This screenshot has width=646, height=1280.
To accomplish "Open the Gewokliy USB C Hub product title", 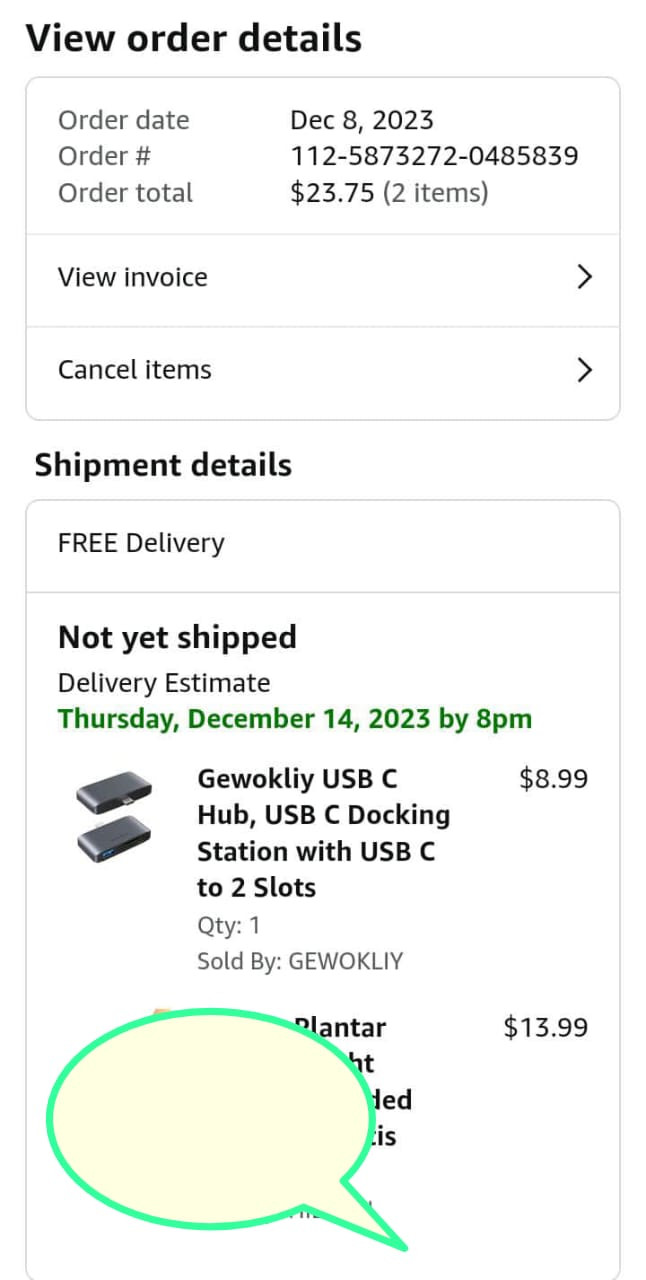I will pos(323,832).
